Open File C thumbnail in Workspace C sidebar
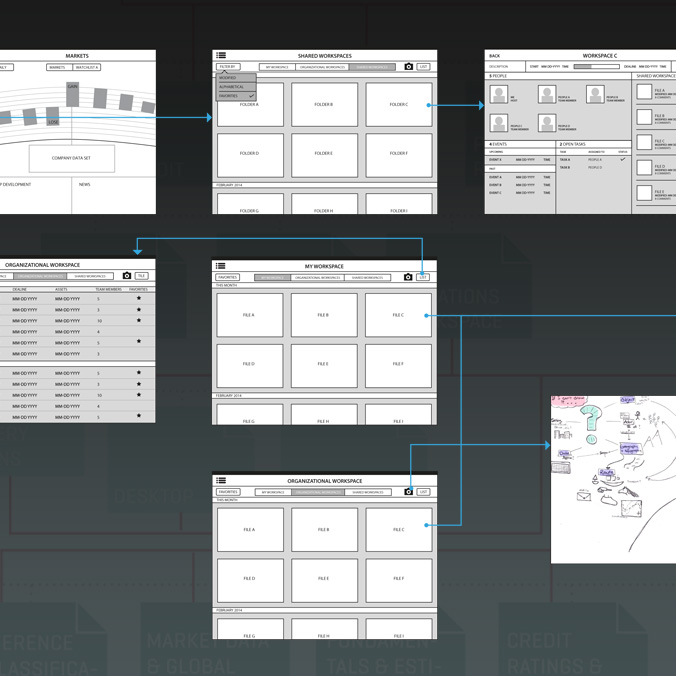Image resolution: width=676 pixels, height=676 pixels. pos(644,142)
